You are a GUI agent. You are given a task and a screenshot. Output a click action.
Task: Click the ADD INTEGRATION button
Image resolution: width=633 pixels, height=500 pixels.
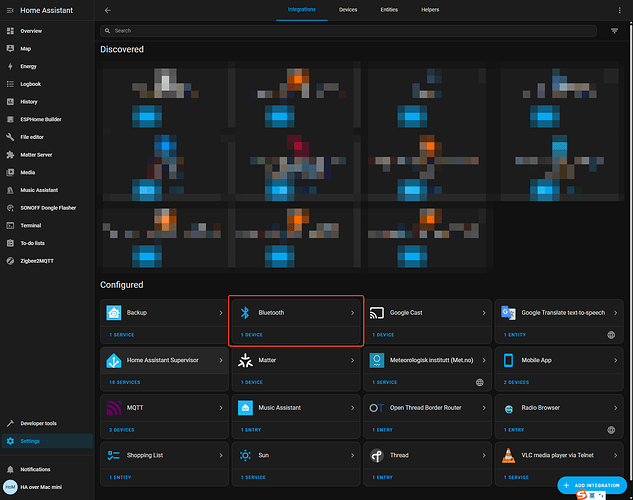coord(592,485)
